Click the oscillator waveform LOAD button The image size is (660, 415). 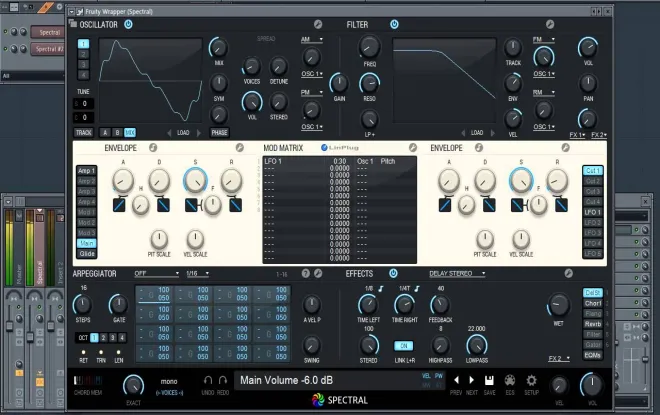click(183, 133)
